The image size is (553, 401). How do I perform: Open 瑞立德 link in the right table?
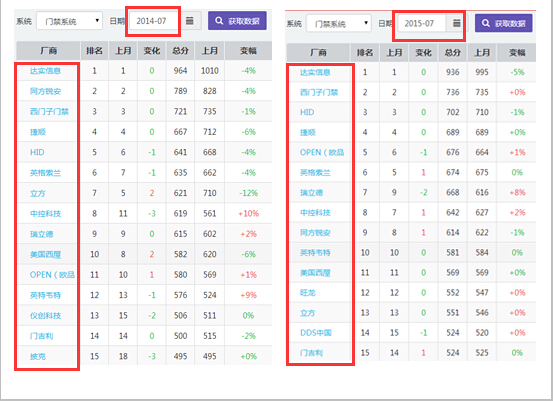pyautogui.click(x=311, y=193)
